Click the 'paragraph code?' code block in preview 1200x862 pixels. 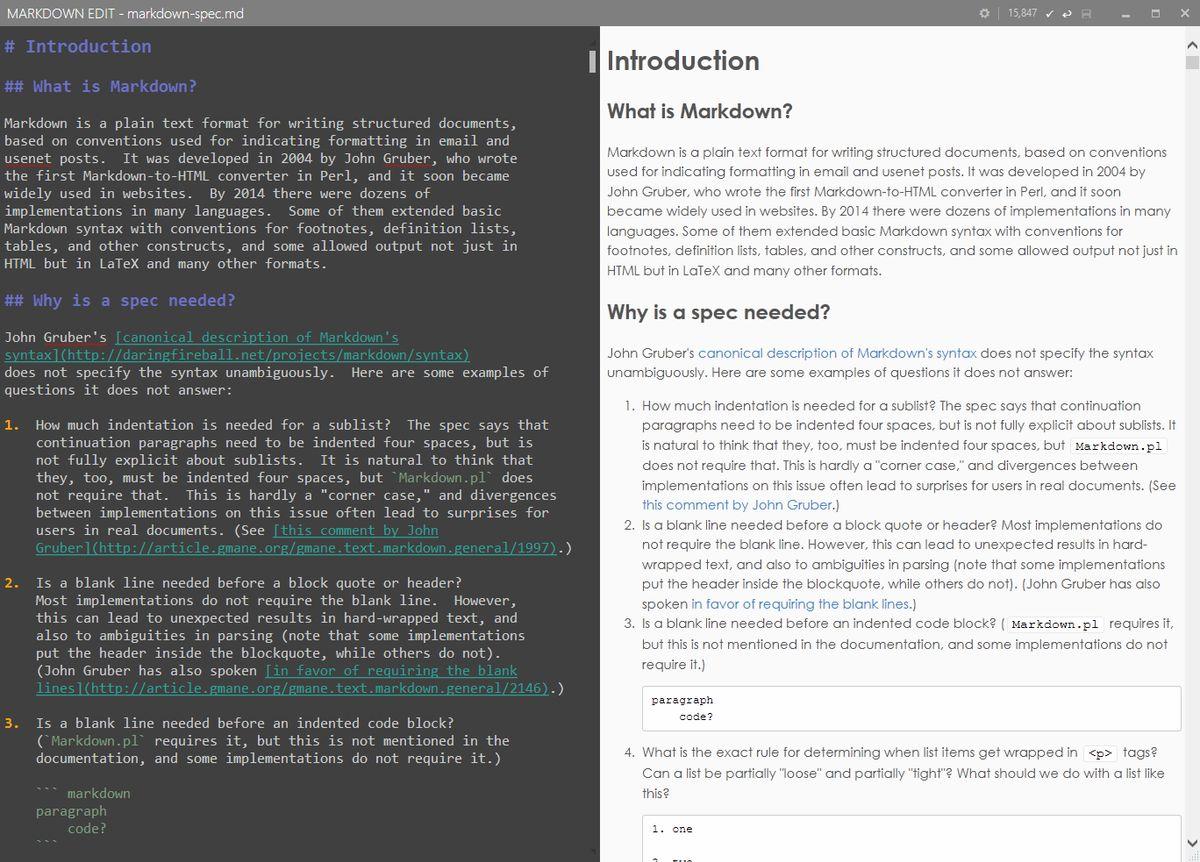point(911,708)
